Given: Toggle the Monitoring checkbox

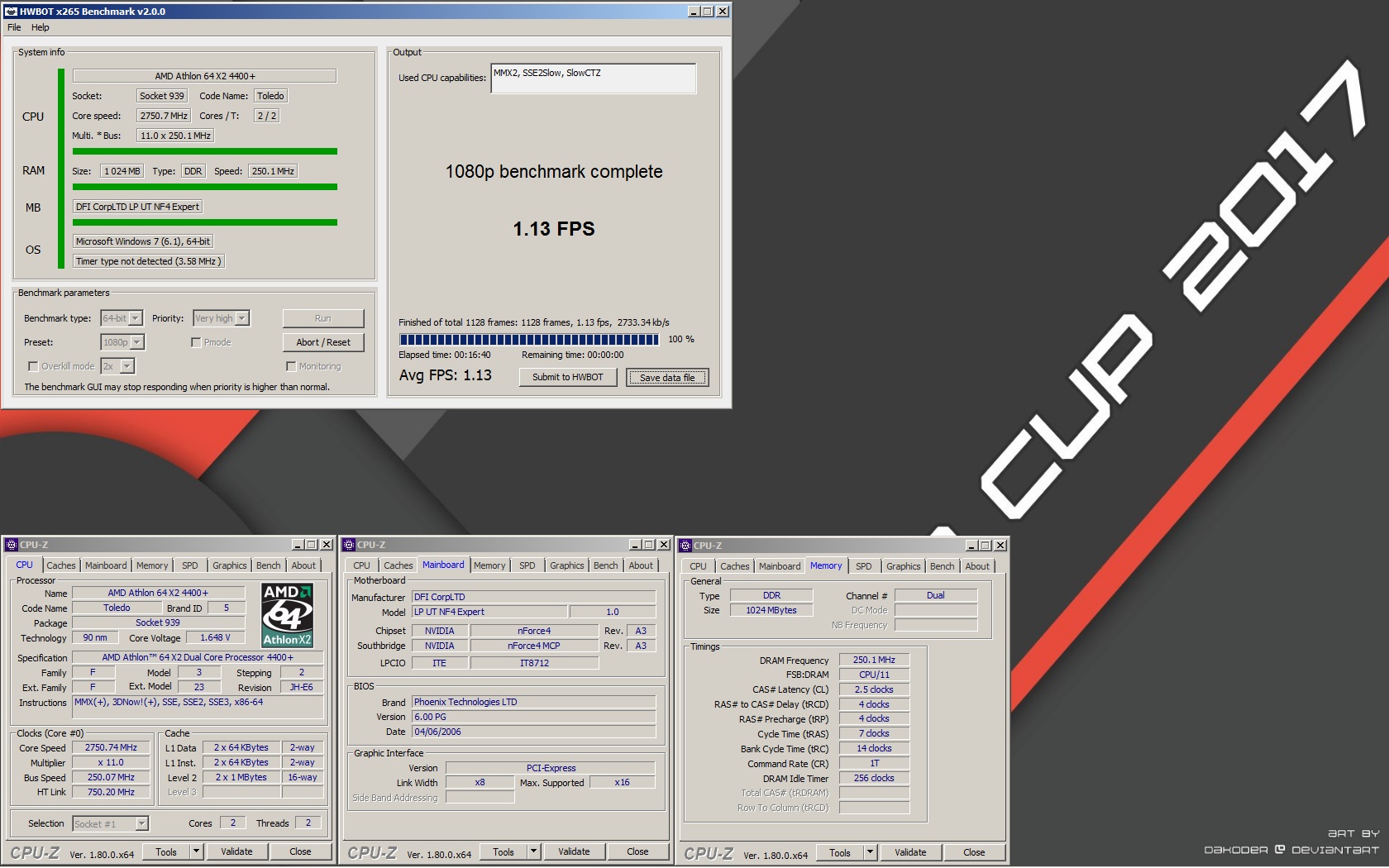Looking at the screenshot, I should coord(291,366).
